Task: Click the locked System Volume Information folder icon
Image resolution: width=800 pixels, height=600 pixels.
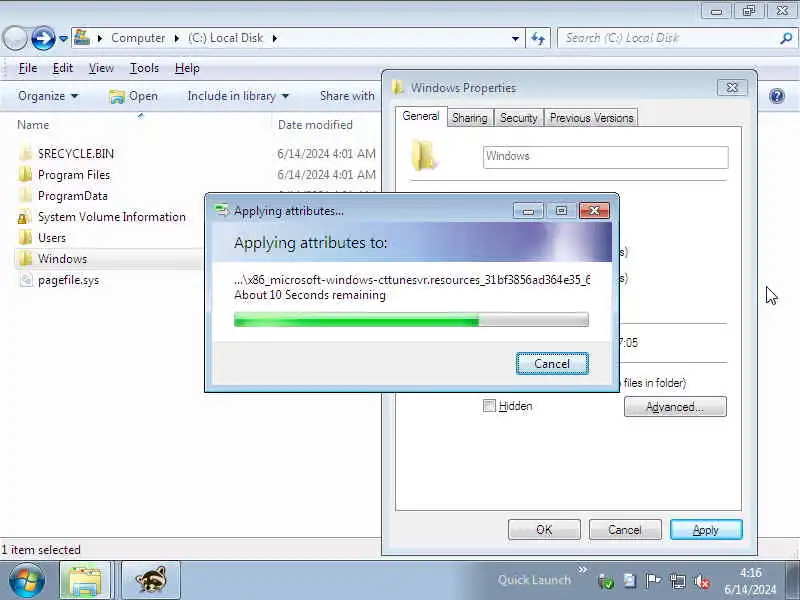Action: pyautogui.click(x=23, y=217)
